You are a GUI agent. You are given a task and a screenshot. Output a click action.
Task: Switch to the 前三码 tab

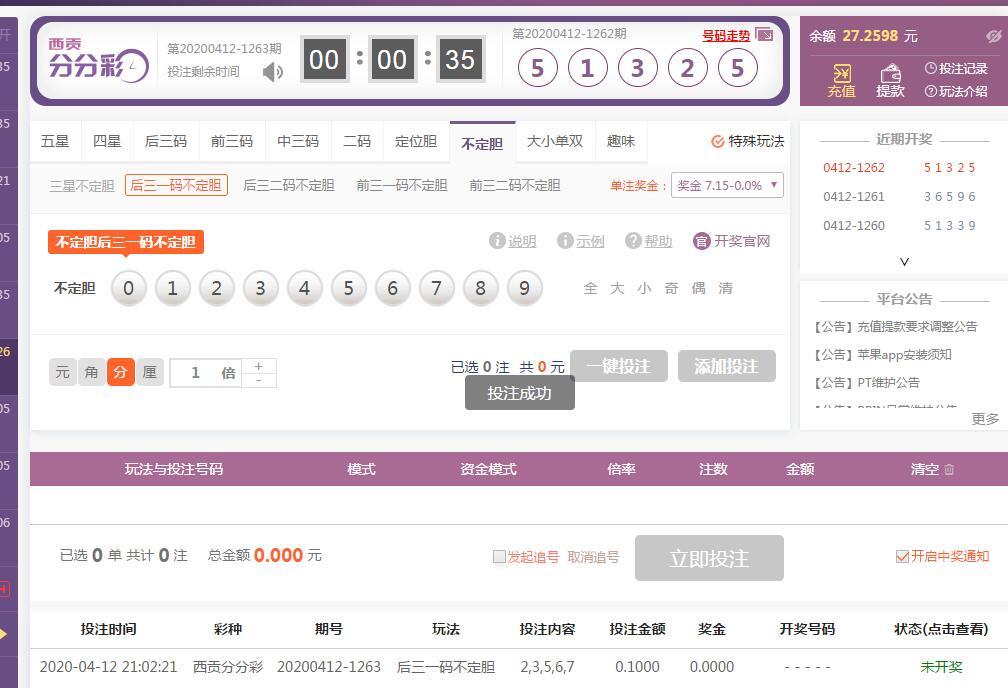pyautogui.click(x=232, y=141)
